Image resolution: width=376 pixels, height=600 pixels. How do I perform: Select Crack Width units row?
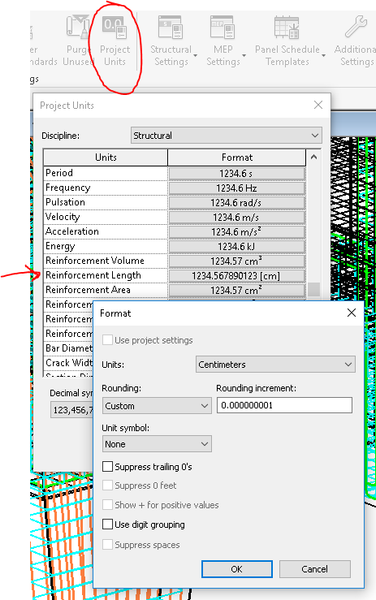[69, 362]
